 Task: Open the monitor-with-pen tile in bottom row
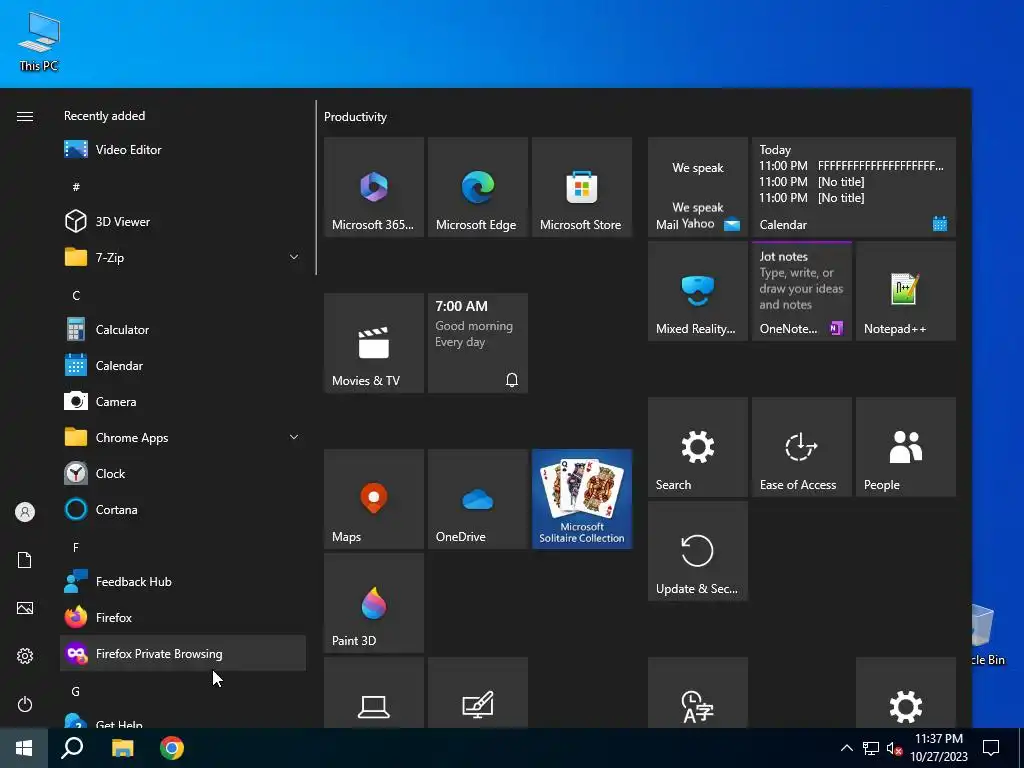click(x=477, y=692)
